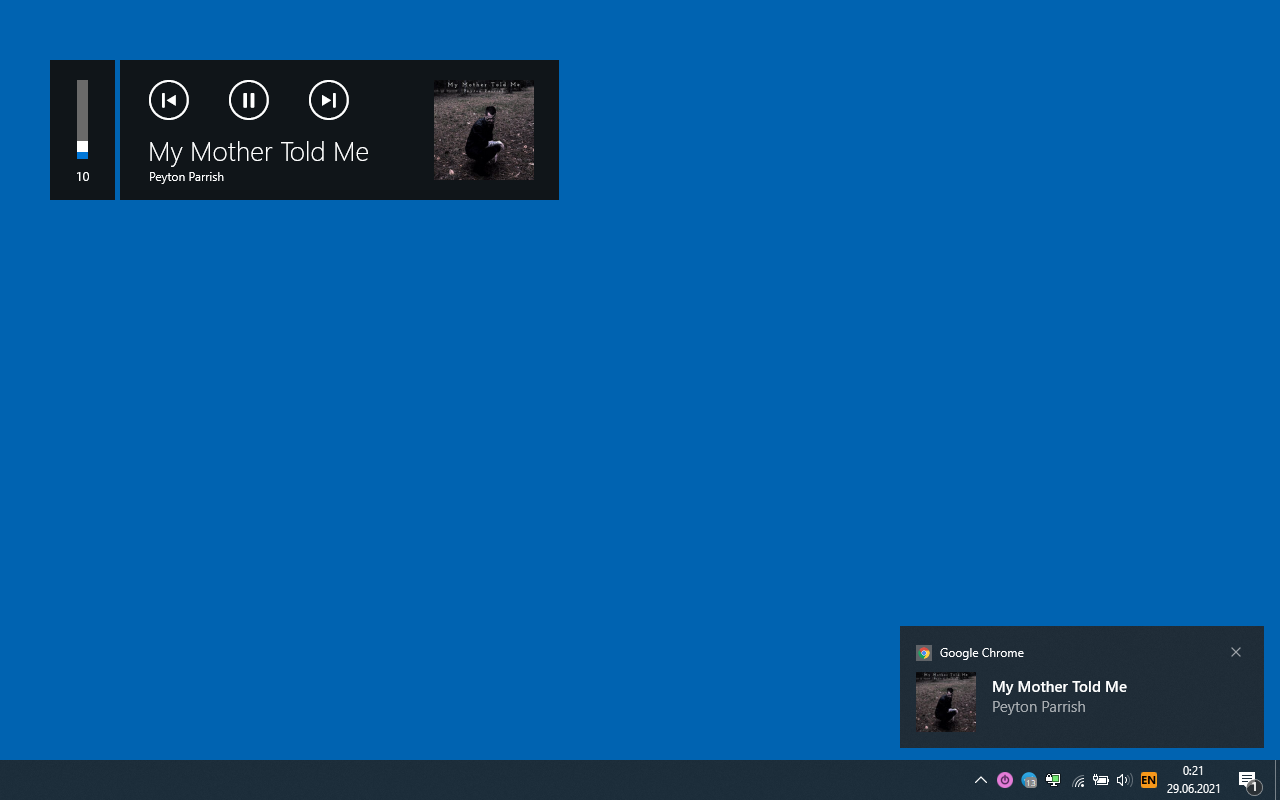Pause the currently playing song
Screen dimensions: 1280x800
click(249, 100)
